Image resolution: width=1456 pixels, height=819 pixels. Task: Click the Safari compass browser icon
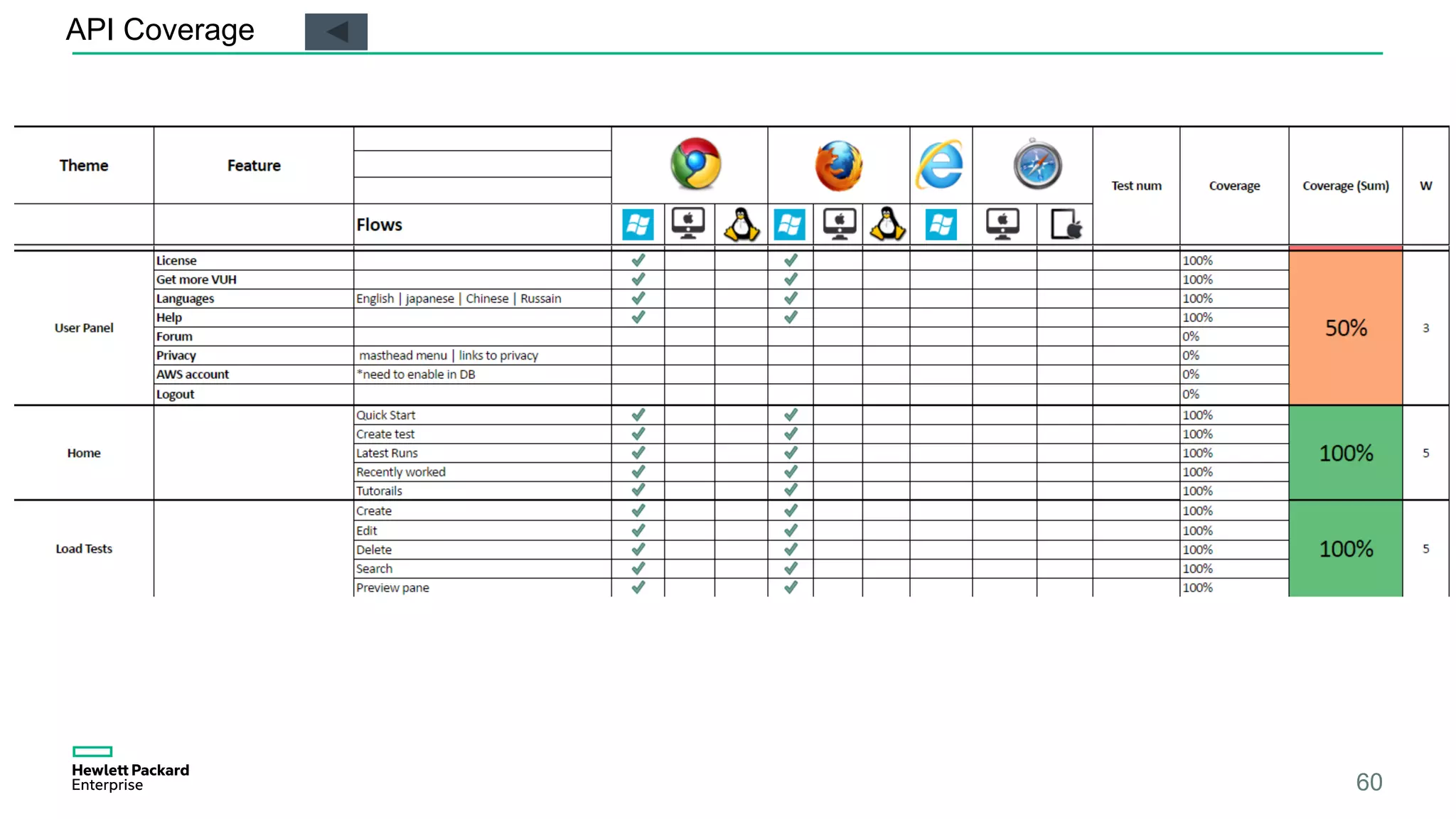1037,165
